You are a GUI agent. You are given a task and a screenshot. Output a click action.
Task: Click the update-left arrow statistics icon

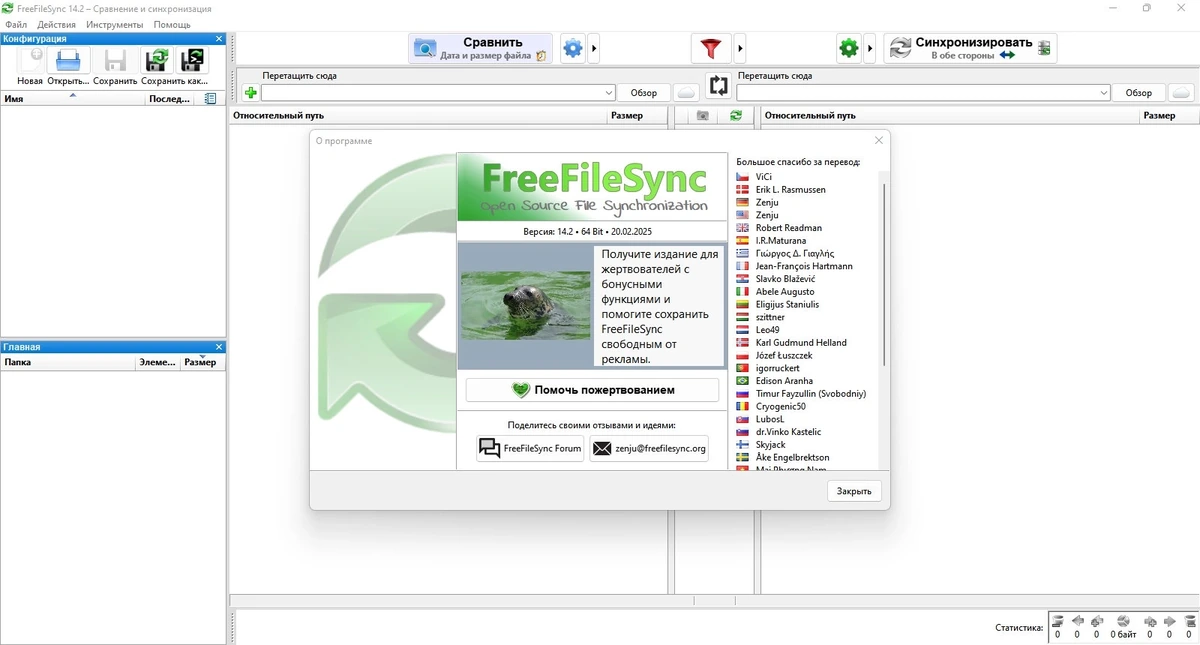[x=1077, y=621]
